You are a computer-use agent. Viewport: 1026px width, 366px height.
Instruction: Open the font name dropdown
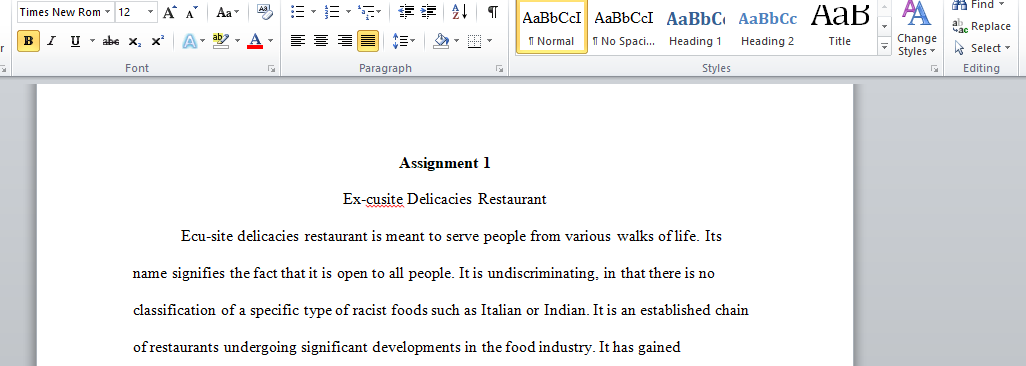click(107, 12)
